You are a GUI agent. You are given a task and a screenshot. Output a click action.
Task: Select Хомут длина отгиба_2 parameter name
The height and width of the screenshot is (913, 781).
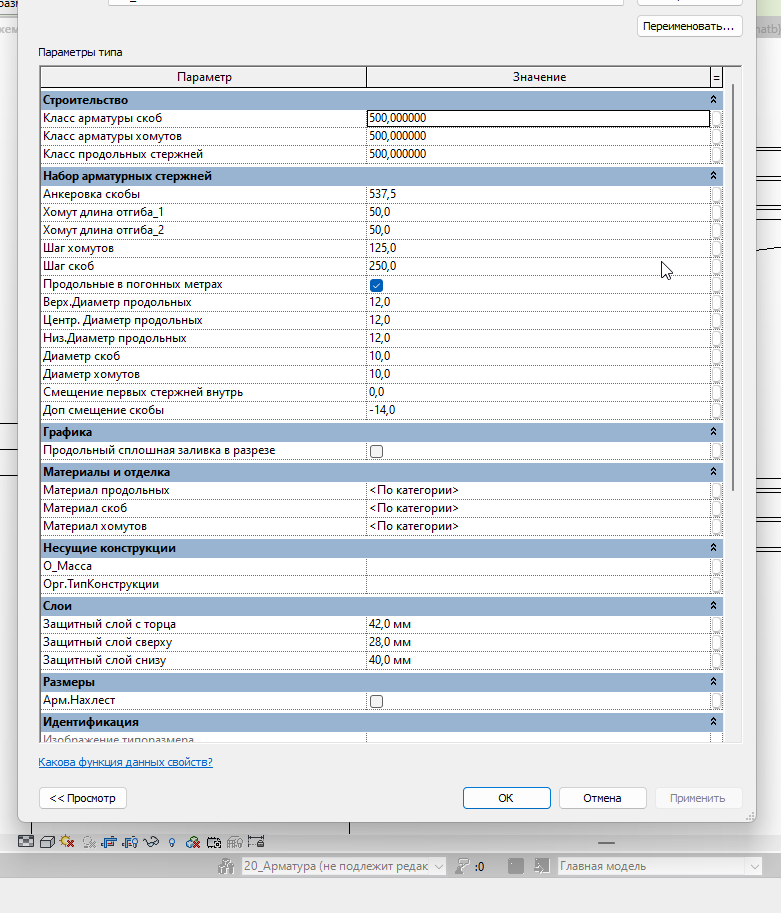click(x=103, y=230)
